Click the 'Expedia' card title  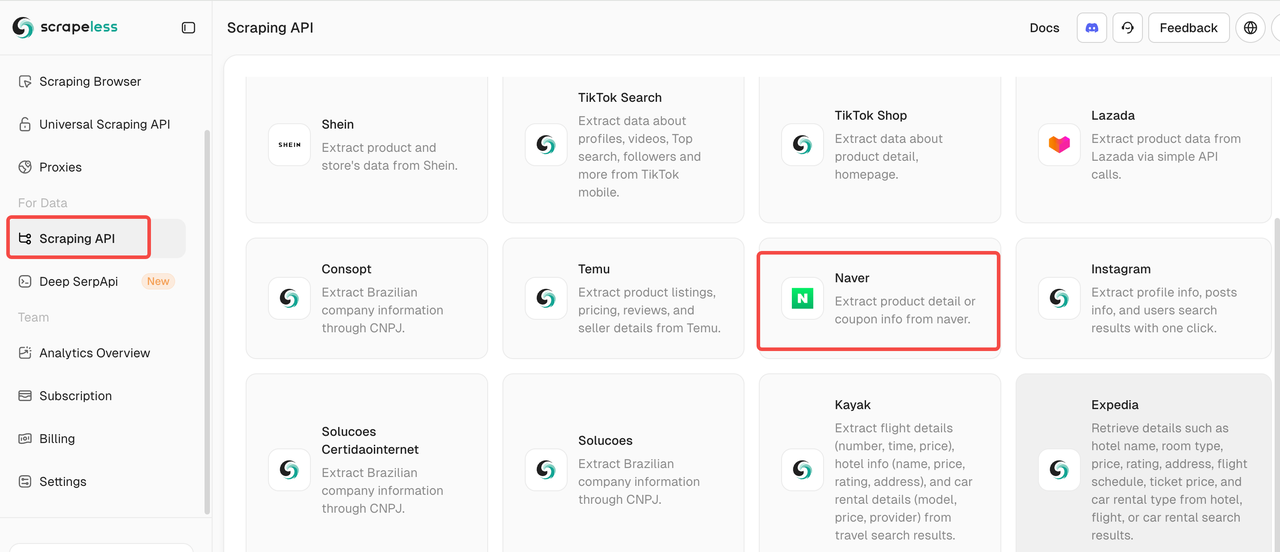pyautogui.click(x=1115, y=405)
